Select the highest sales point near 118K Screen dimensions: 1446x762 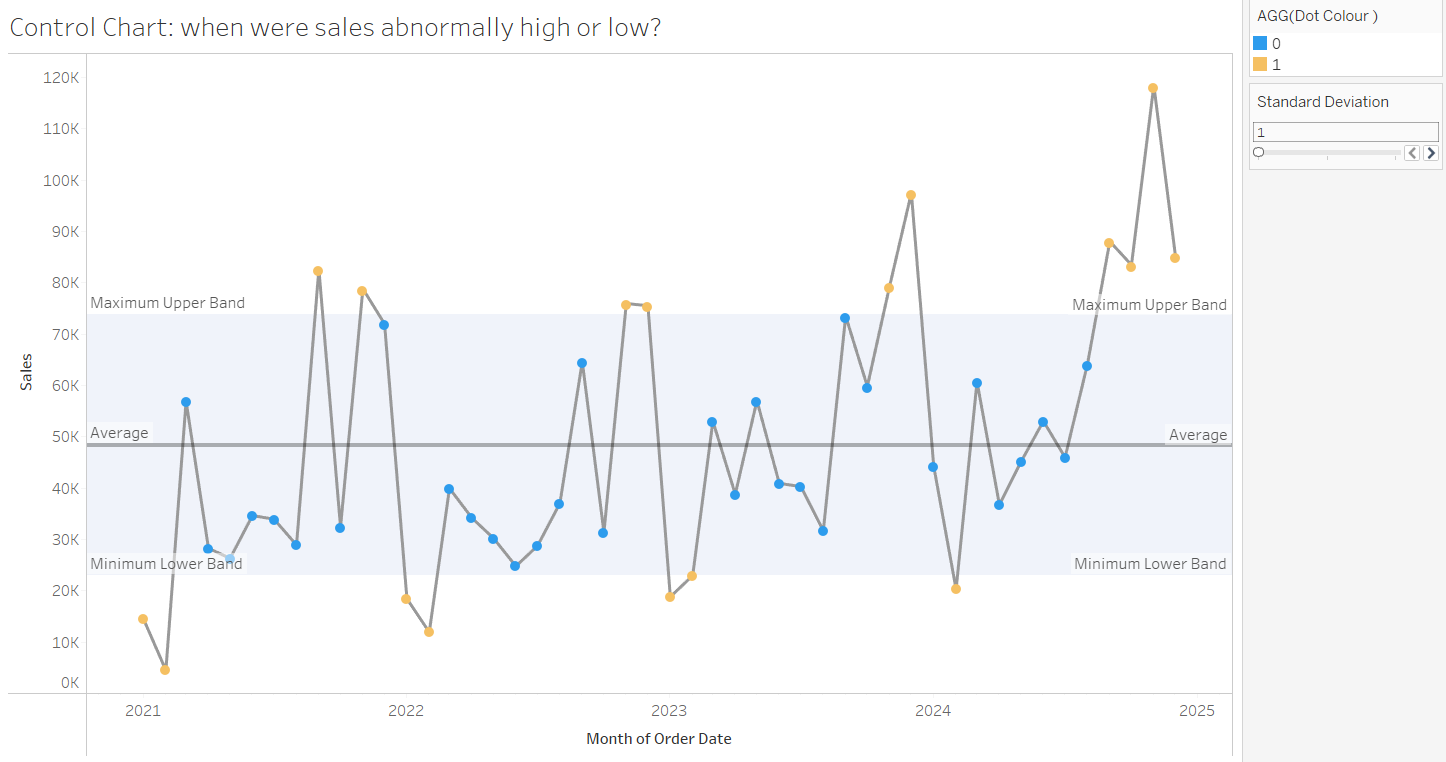tap(1155, 88)
